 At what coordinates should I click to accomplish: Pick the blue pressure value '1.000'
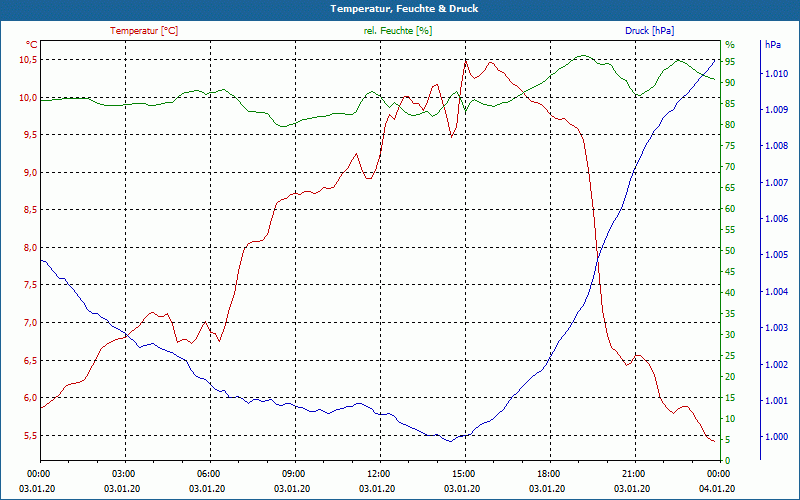[776, 437]
